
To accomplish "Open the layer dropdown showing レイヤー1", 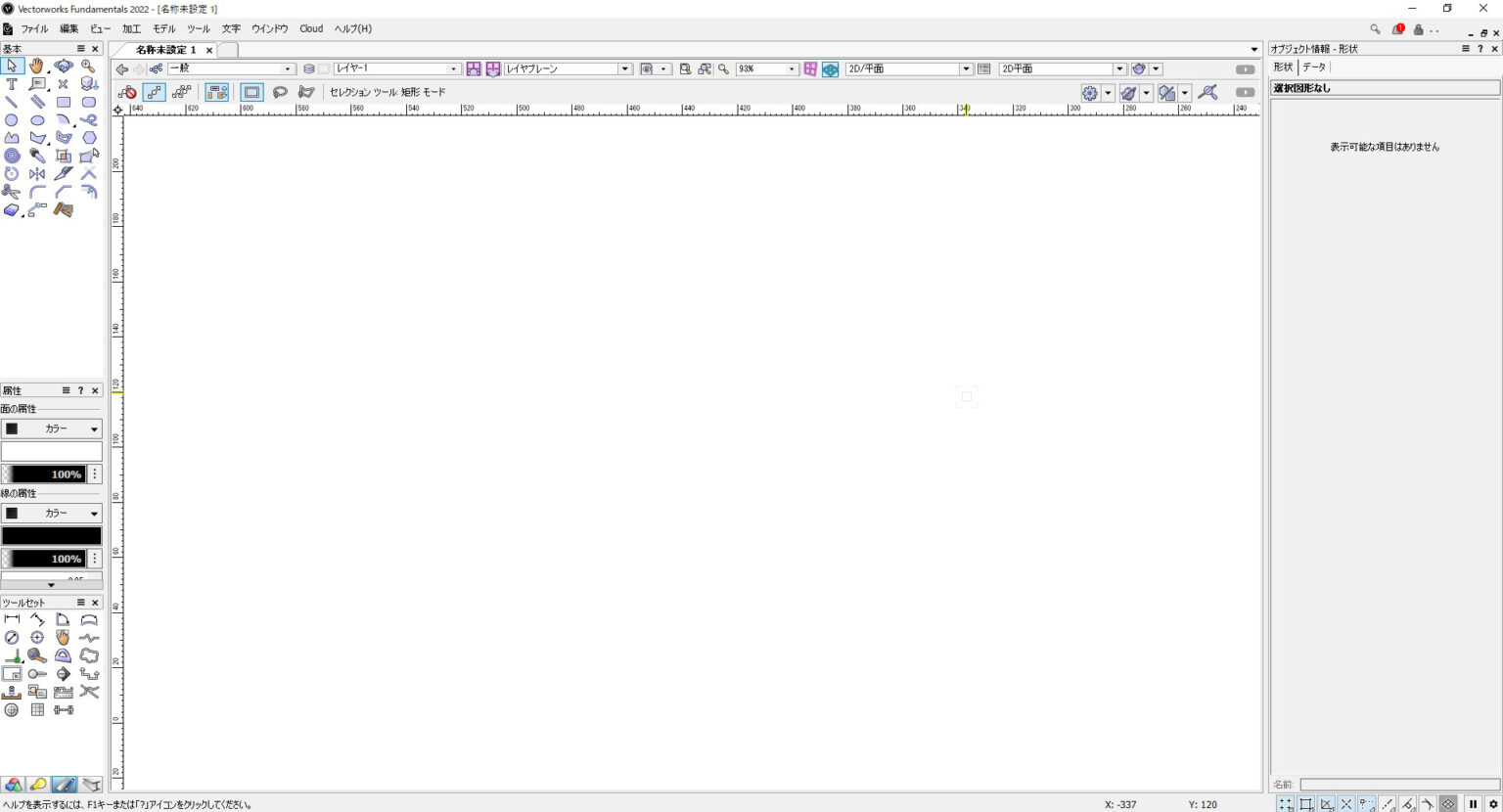I will click(396, 68).
